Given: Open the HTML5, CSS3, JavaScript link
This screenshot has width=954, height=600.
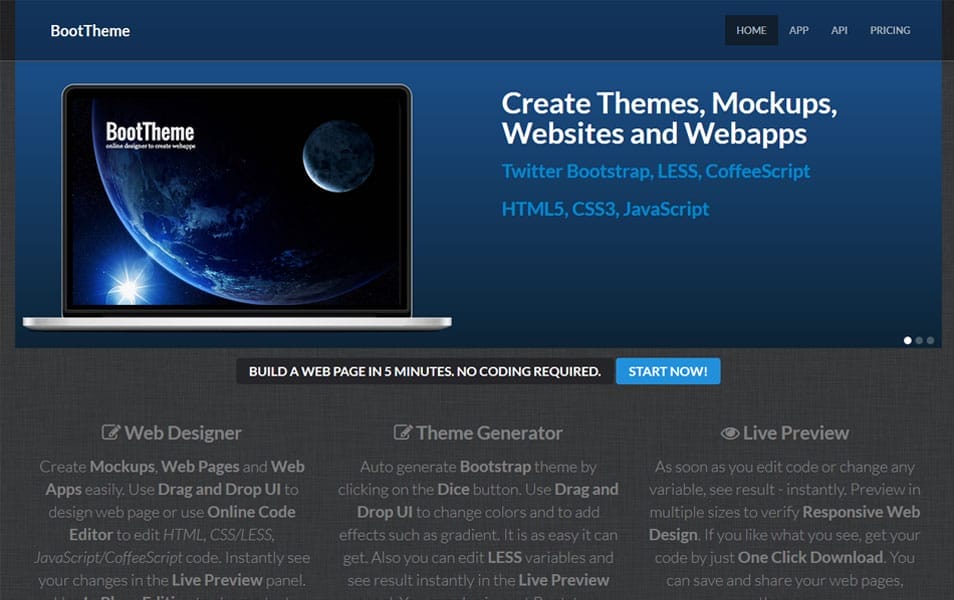Looking at the screenshot, I should [604, 208].
